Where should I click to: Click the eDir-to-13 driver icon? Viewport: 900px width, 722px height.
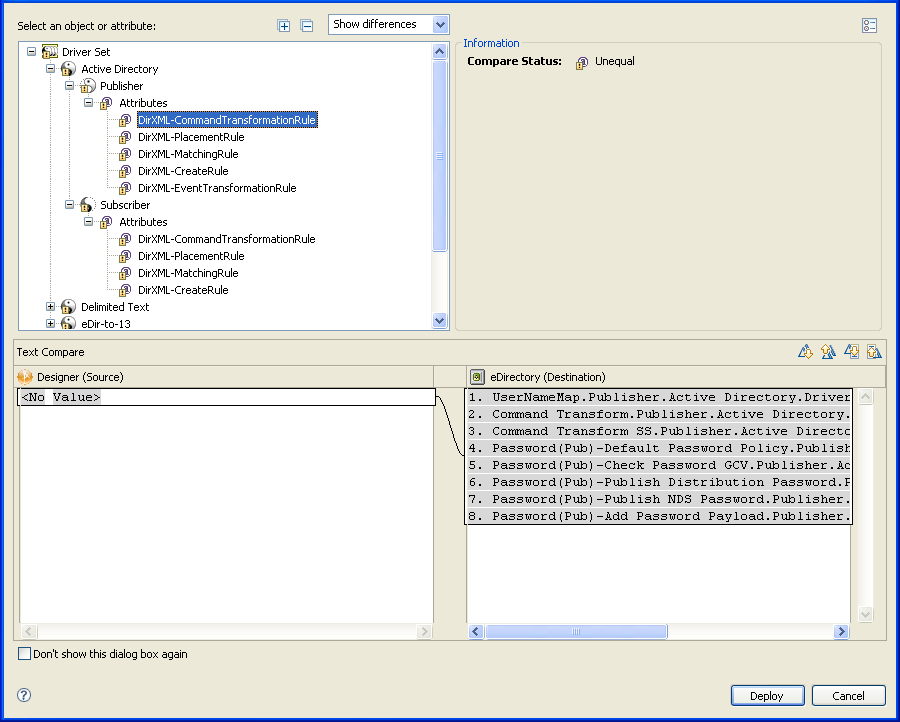(68, 323)
